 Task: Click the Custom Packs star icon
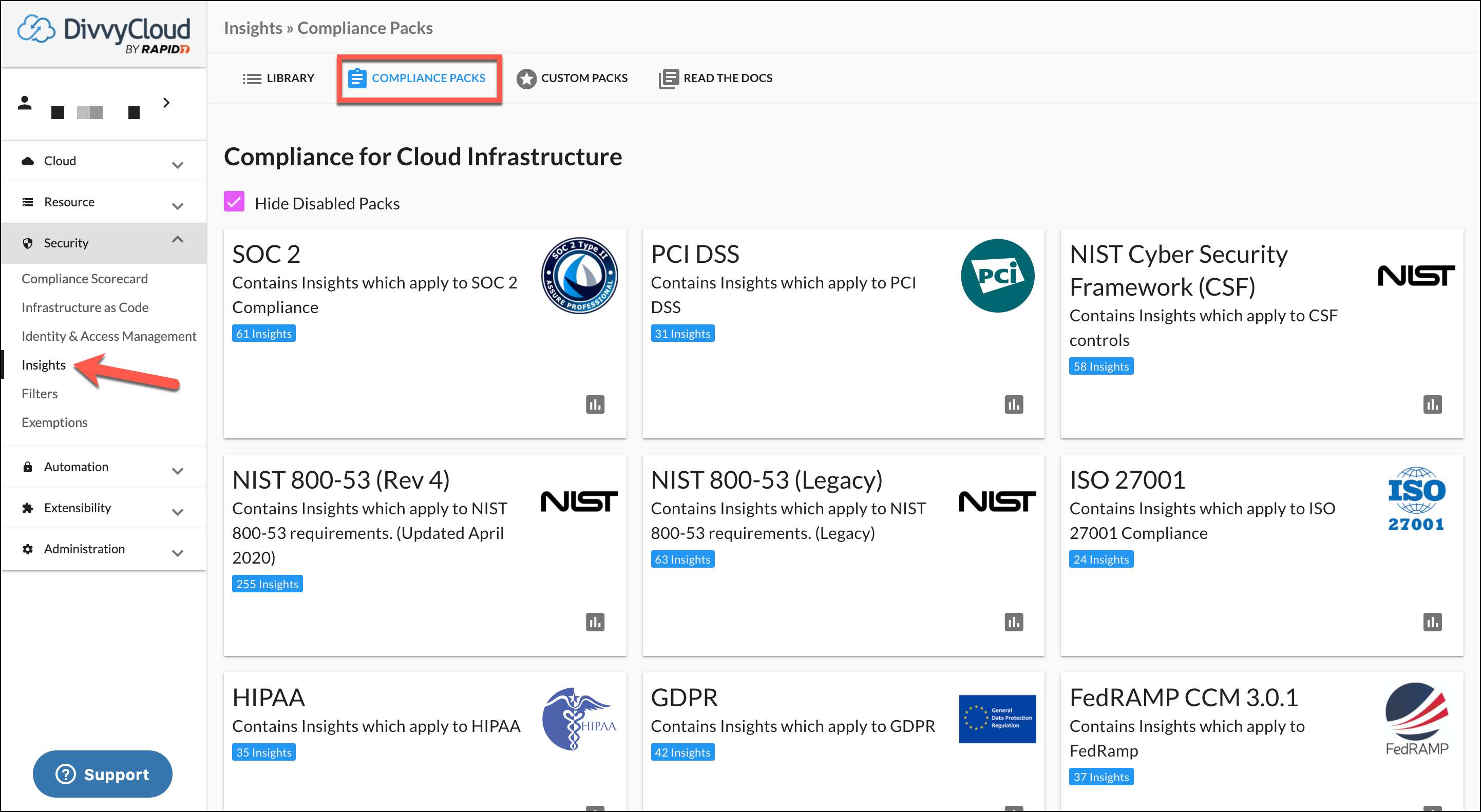click(x=526, y=79)
